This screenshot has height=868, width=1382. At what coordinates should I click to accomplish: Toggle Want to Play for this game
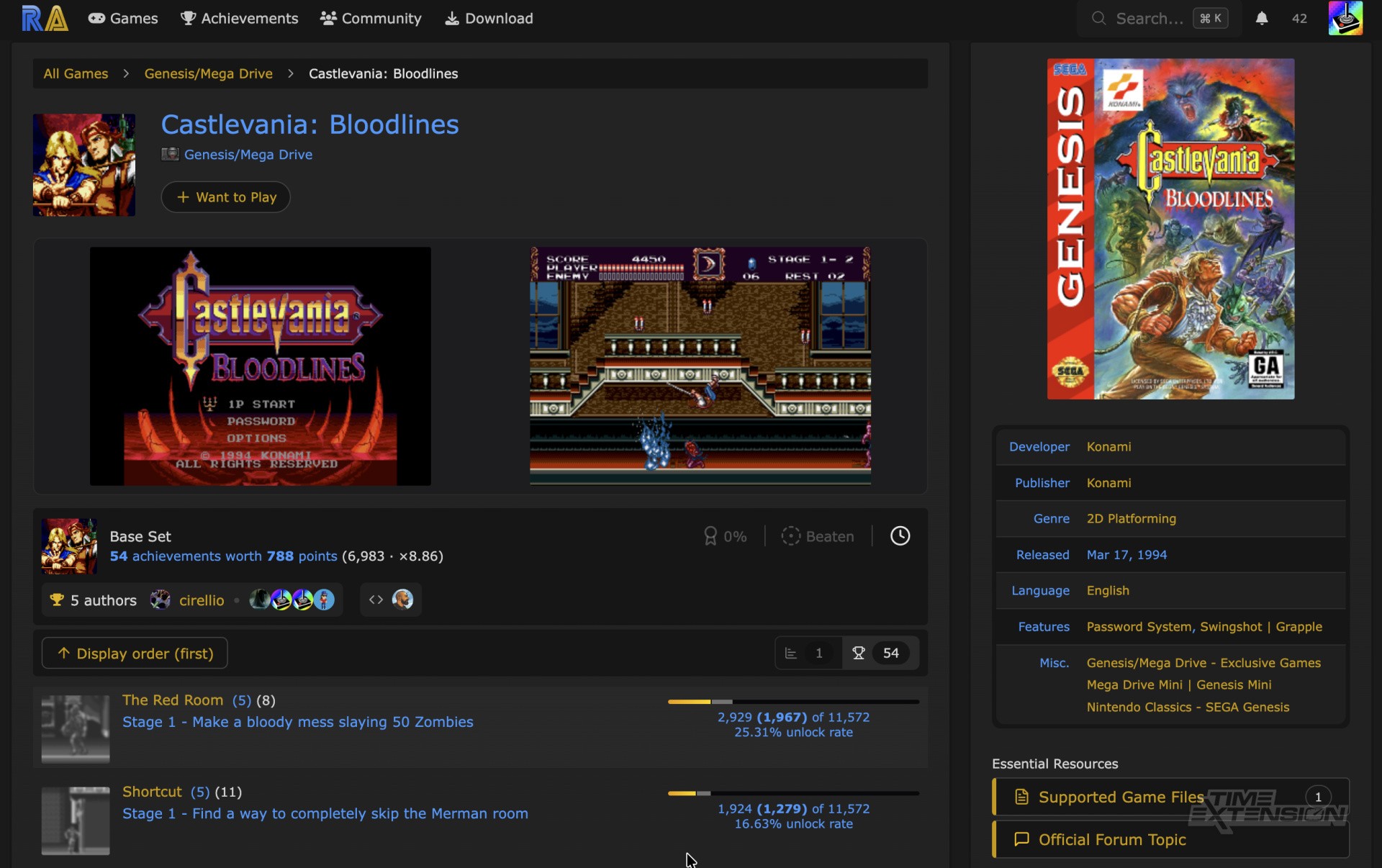click(225, 197)
